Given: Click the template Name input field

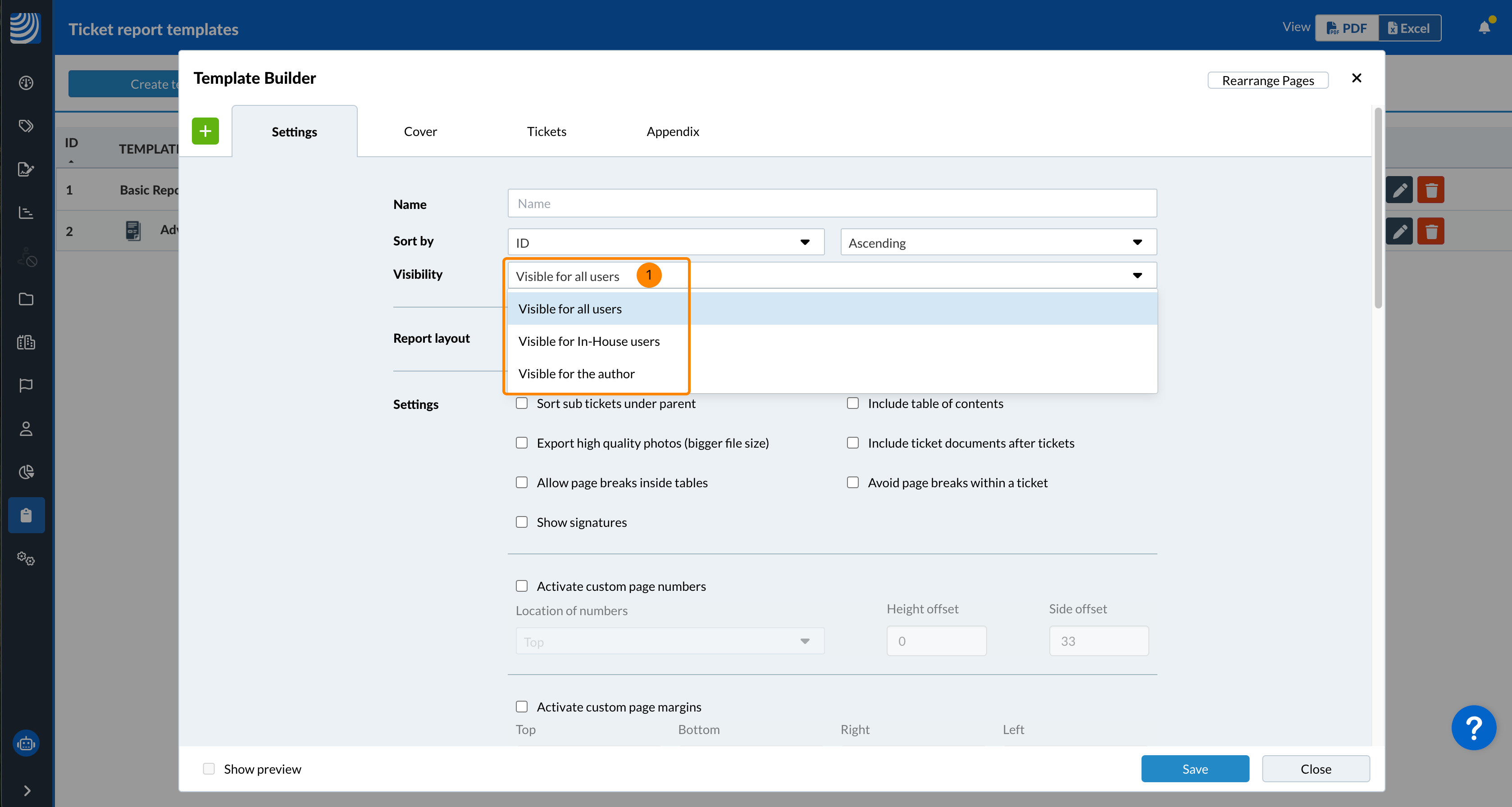Looking at the screenshot, I should pyautogui.click(x=832, y=204).
